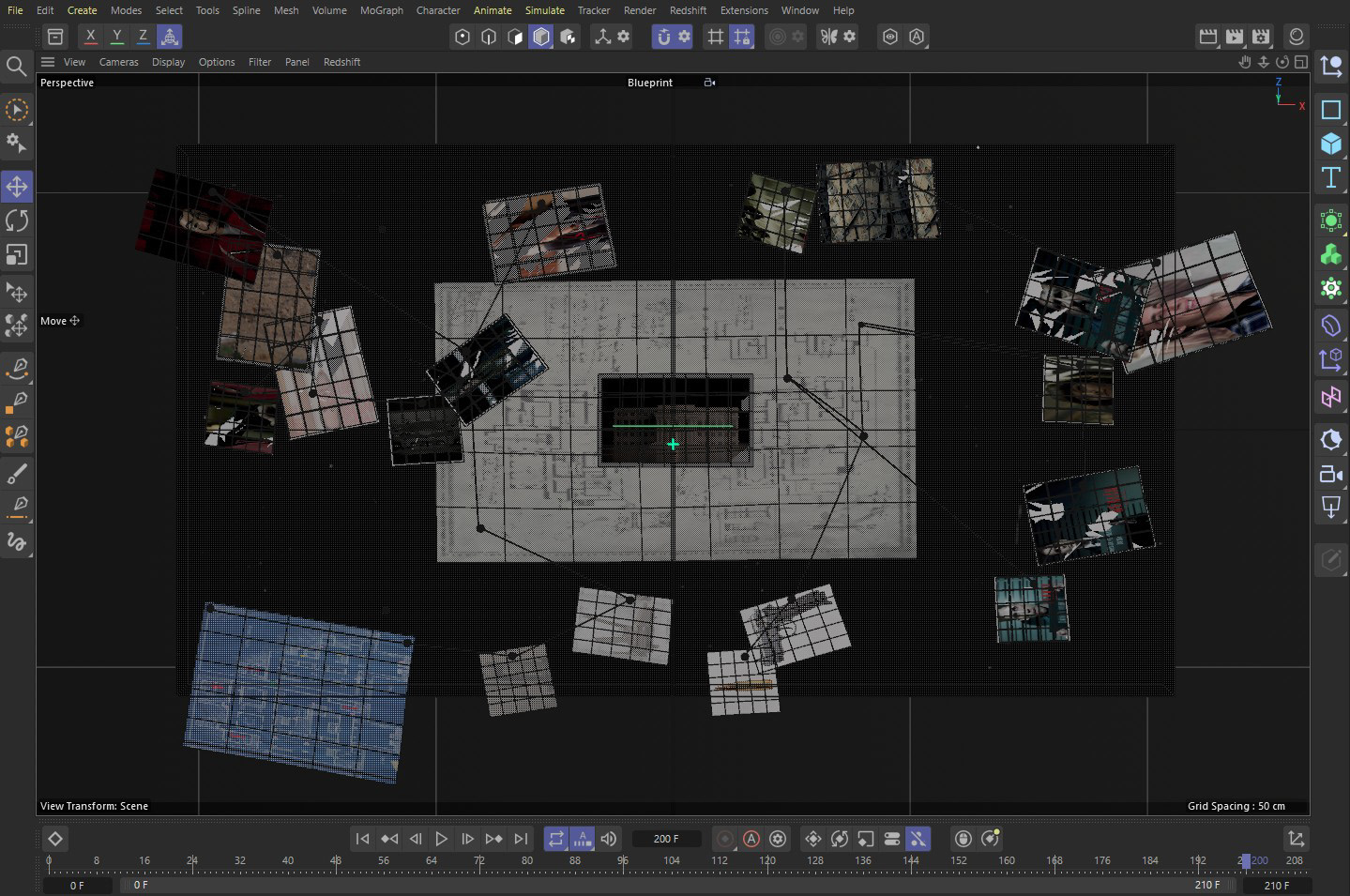
Task: Open the Simulate menu
Action: 545,10
